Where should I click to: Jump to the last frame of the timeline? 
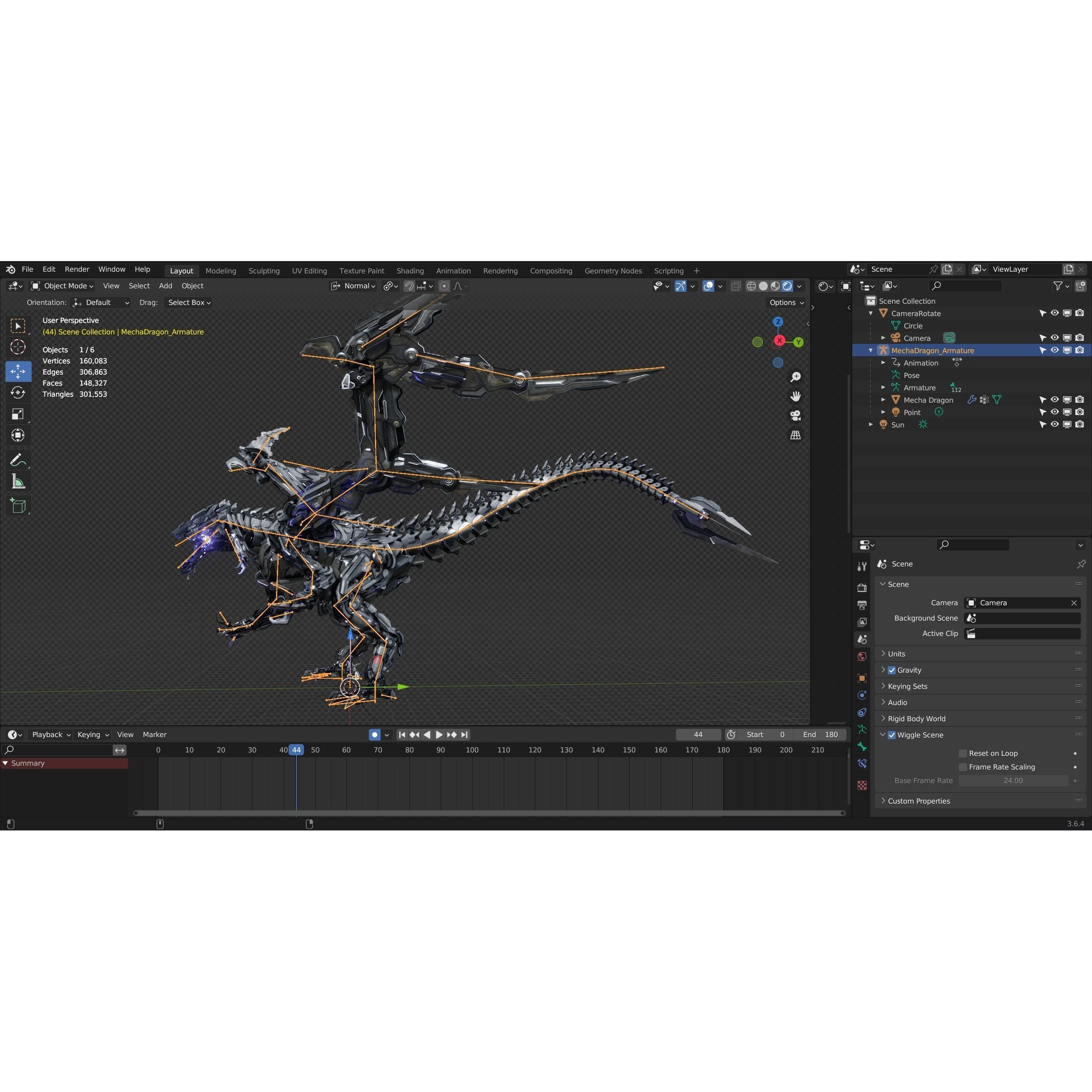tap(465, 735)
